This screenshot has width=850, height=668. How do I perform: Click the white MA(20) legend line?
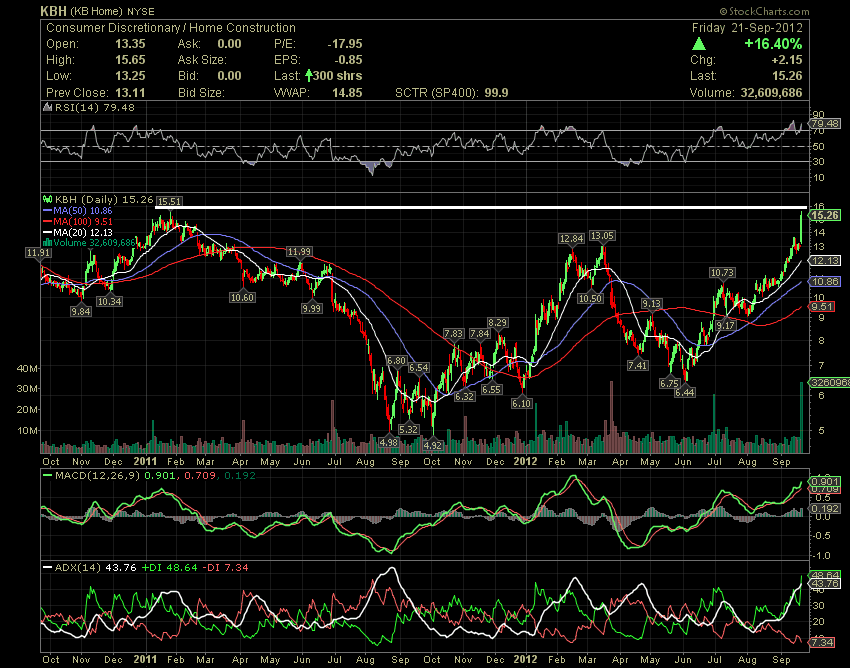coord(48,232)
